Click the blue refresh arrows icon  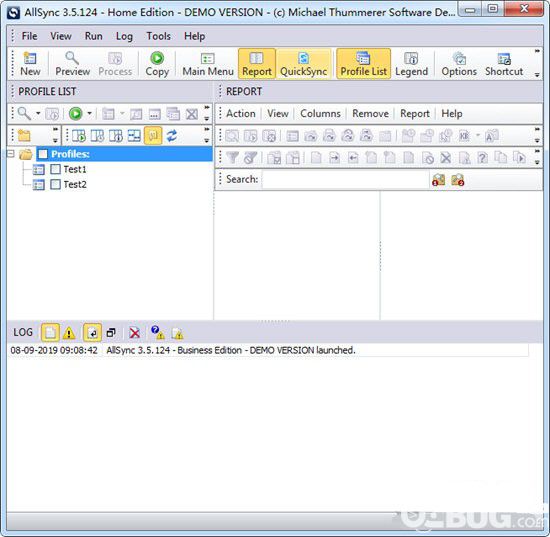(x=172, y=135)
